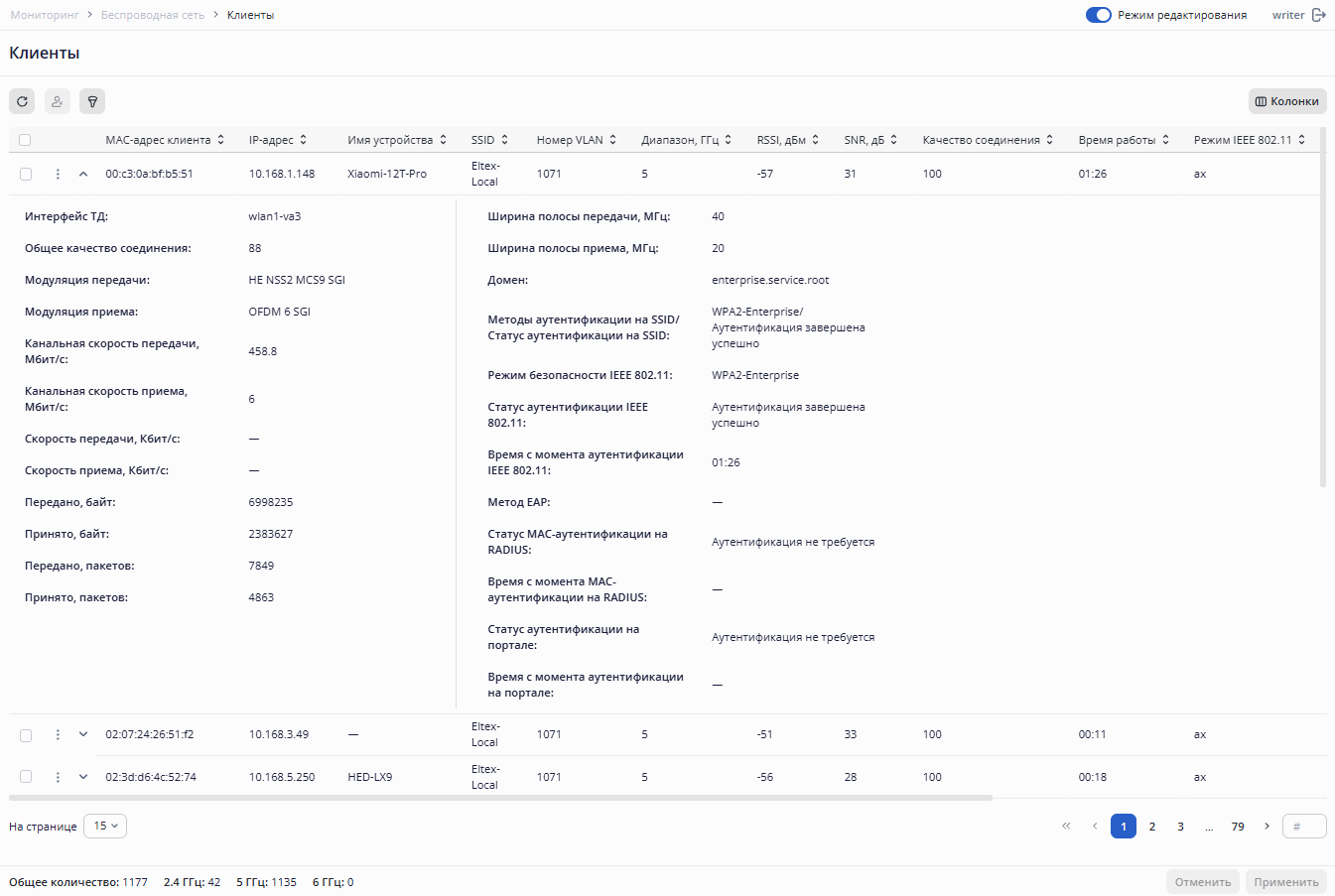
Task: Click IP address 10.168.1.148
Action: click(282, 174)
